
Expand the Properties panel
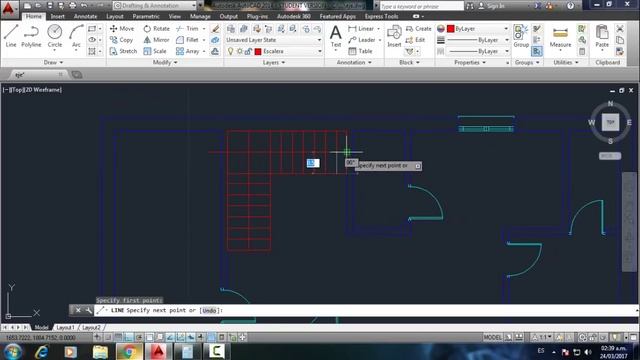pyautogui.click(x=470, y=62)
